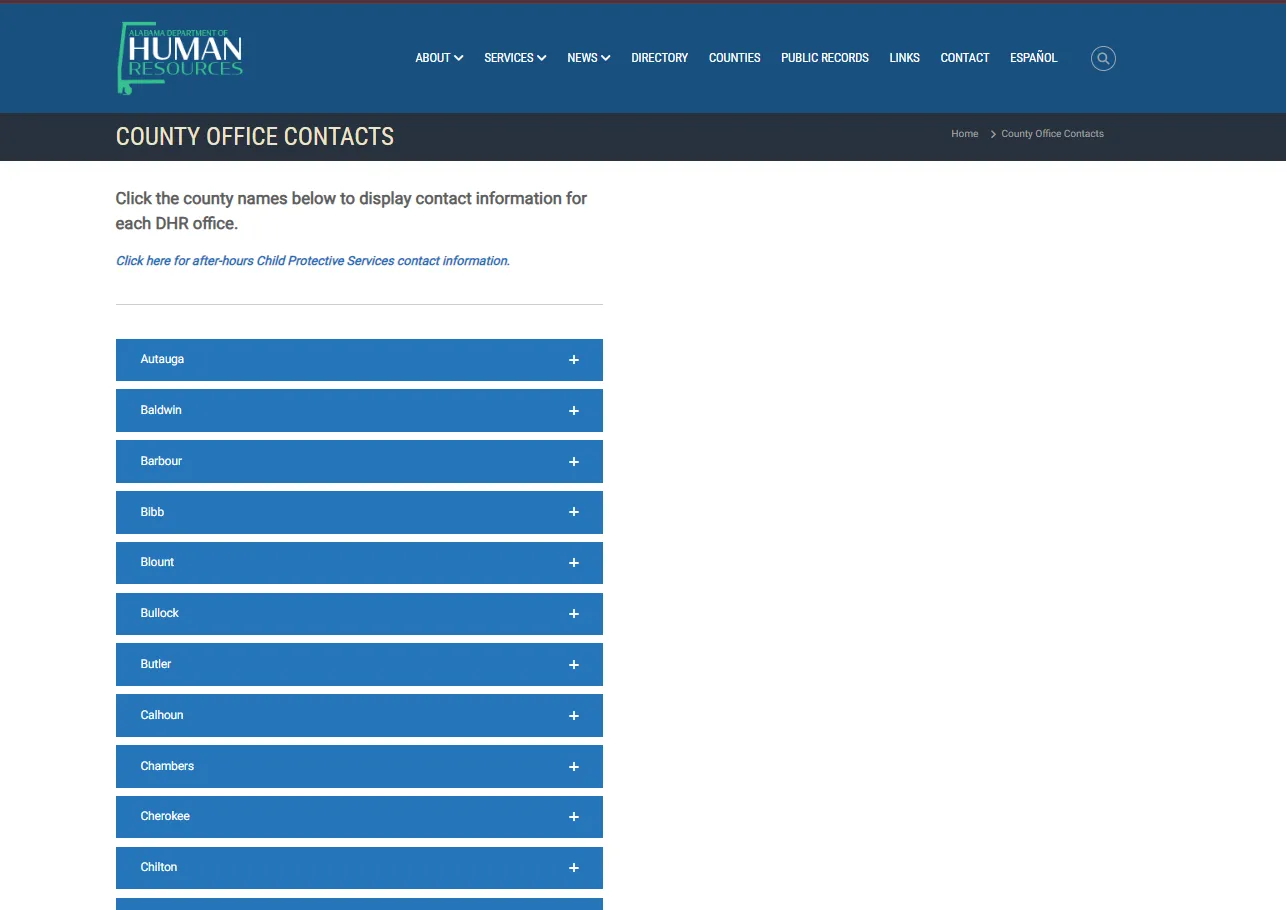Open Public Records in navigation
This screenshot has width=1286, height=910.
pos(825,58)
